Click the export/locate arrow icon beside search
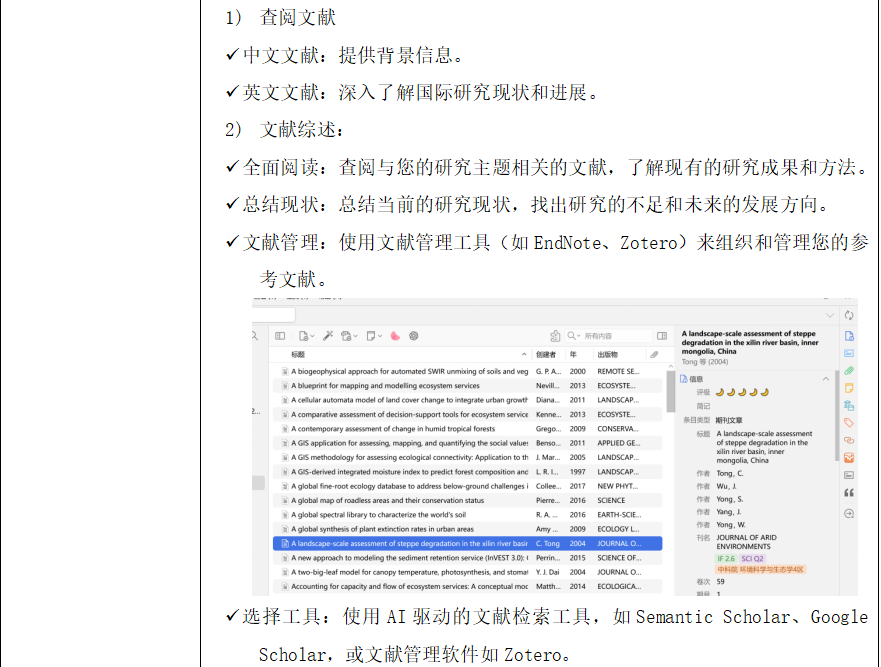Image resolution: width=881 pixels, height=667 pixels. pos(555,335)
